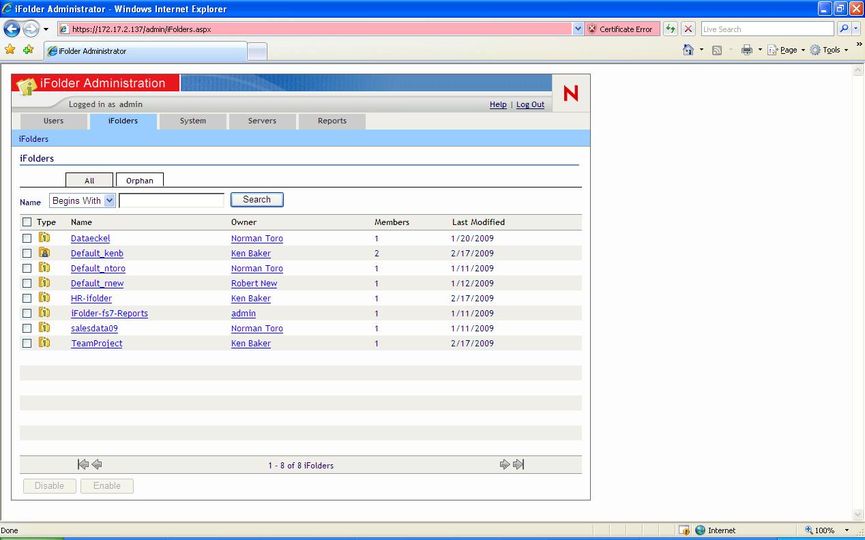The image size is (865, 540).
Task: Check the Default_rnew row checkbox
Action: pos(26,283)
